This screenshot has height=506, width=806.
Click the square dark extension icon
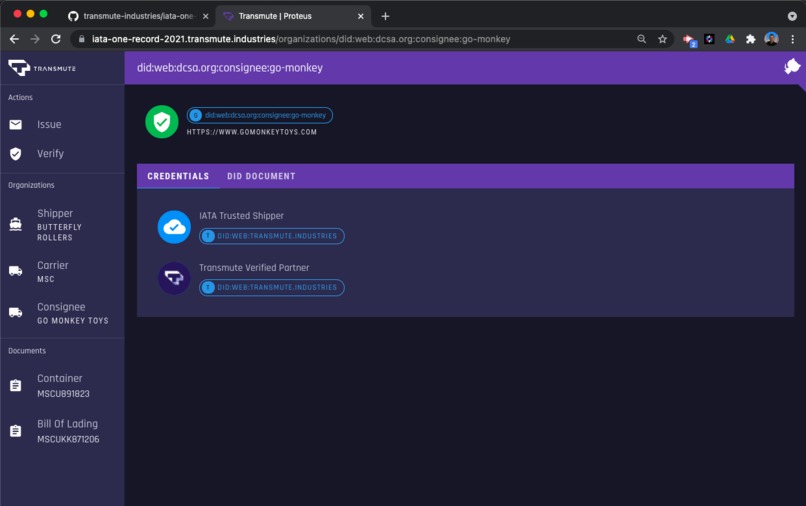click(709, 39)
